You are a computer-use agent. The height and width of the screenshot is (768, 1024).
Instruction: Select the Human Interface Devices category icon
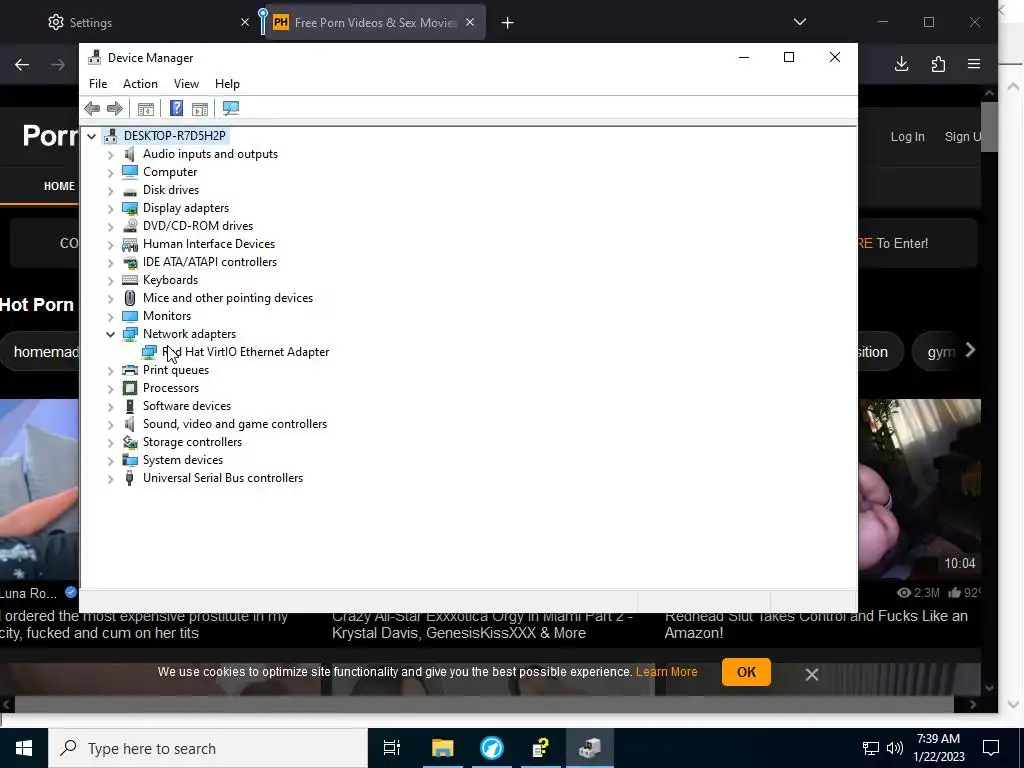130,244
